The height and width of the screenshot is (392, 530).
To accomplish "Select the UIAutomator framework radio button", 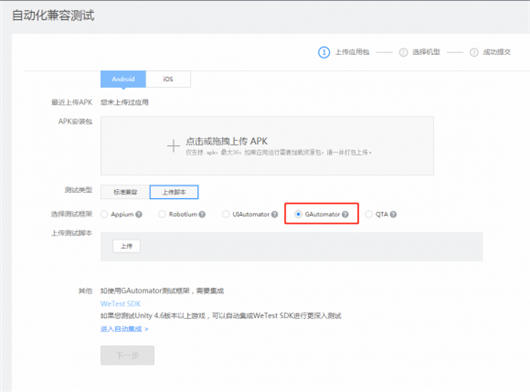I will pyautogui.click(x=225, y=214).
